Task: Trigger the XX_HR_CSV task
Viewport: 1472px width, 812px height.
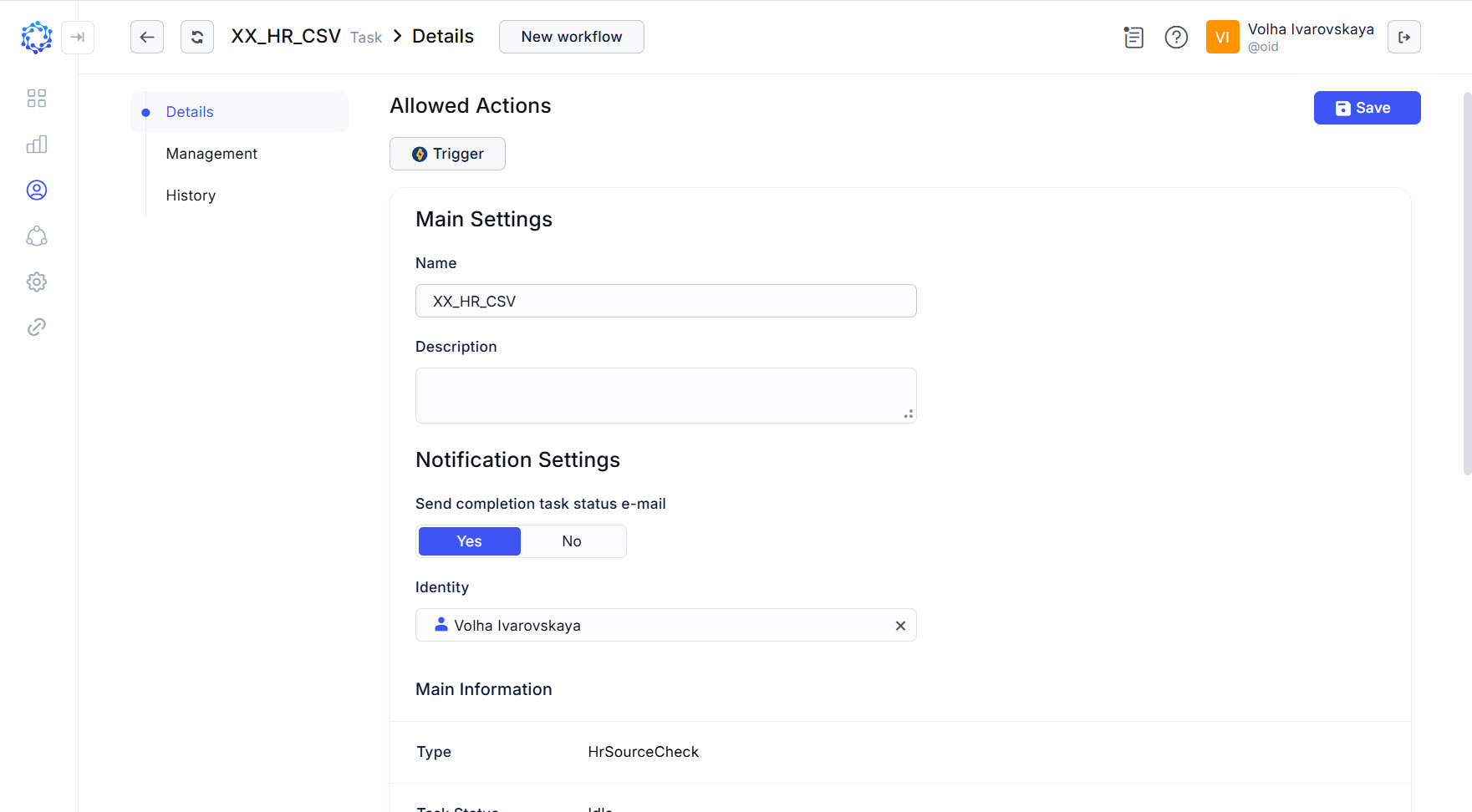Action: click(447, 154)
